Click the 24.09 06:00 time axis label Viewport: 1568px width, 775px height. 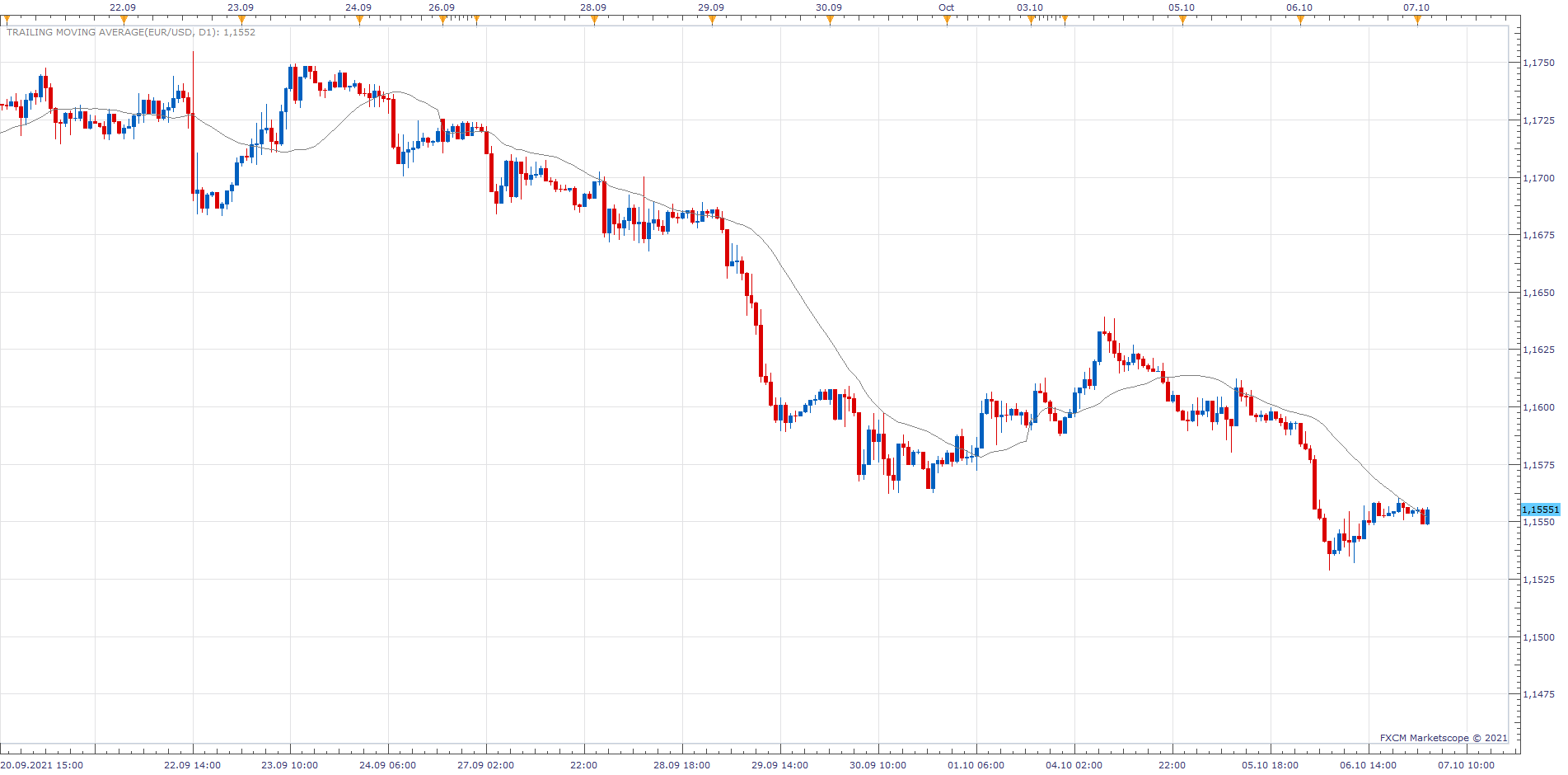387,765
